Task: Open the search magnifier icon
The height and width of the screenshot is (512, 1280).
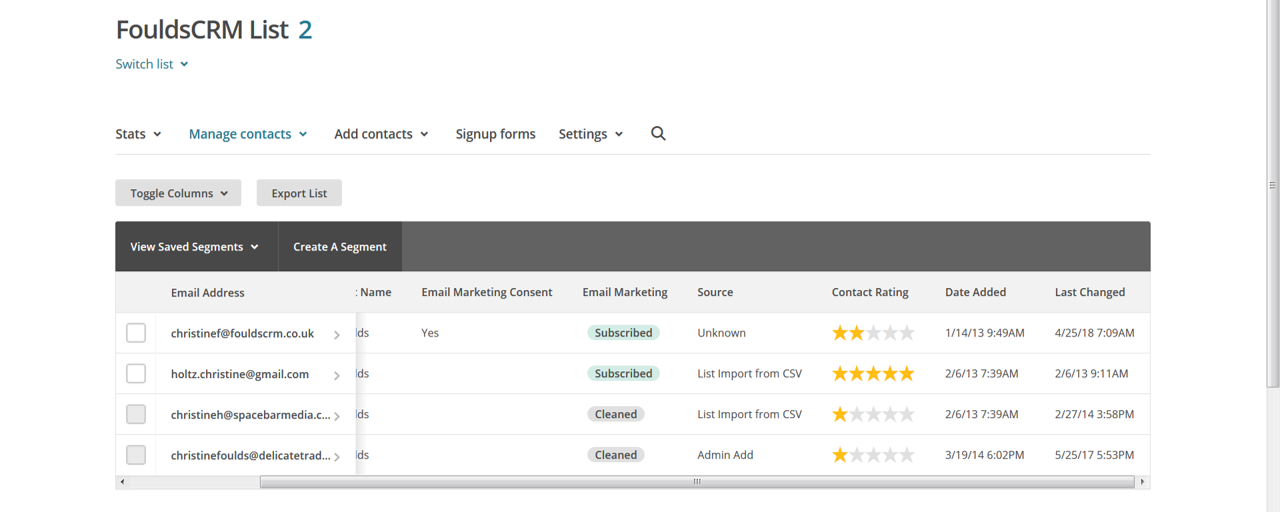Action: (658, 133)
